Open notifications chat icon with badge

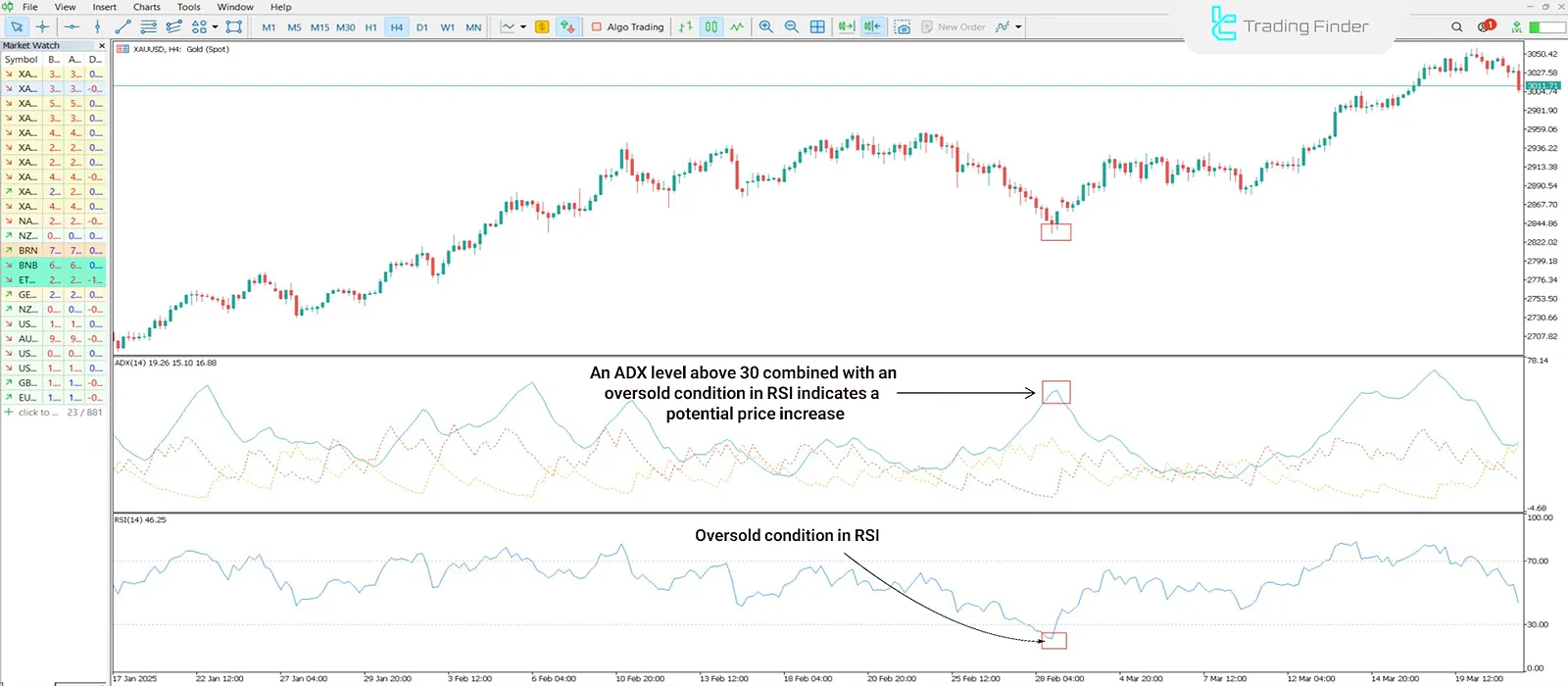[1486, 26]
